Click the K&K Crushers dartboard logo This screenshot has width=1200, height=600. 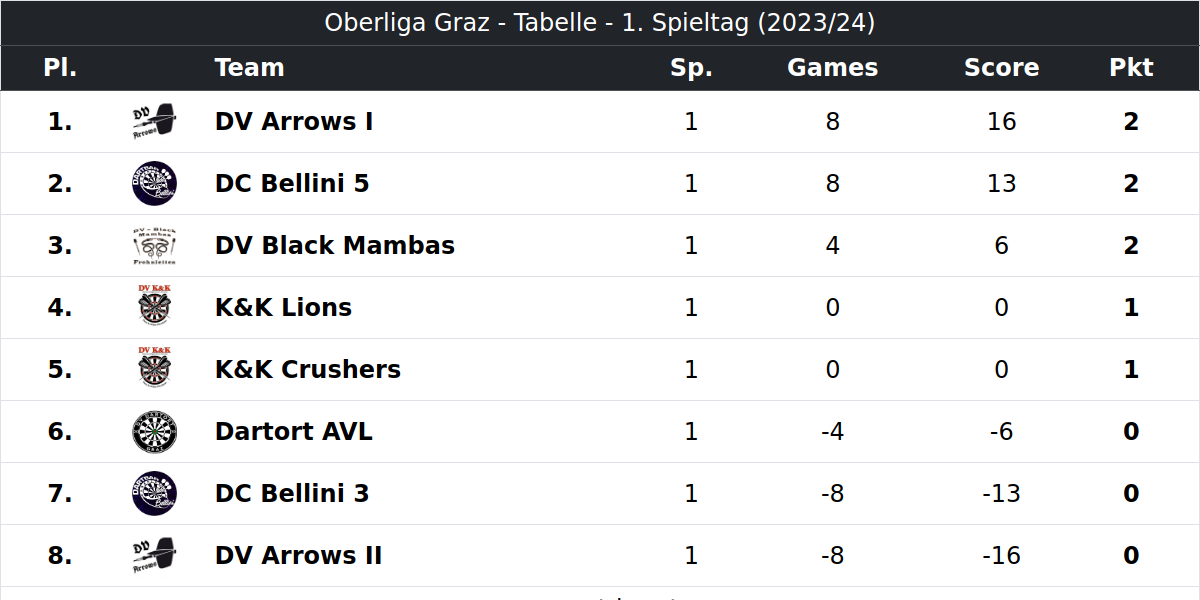tap(155, 370)
